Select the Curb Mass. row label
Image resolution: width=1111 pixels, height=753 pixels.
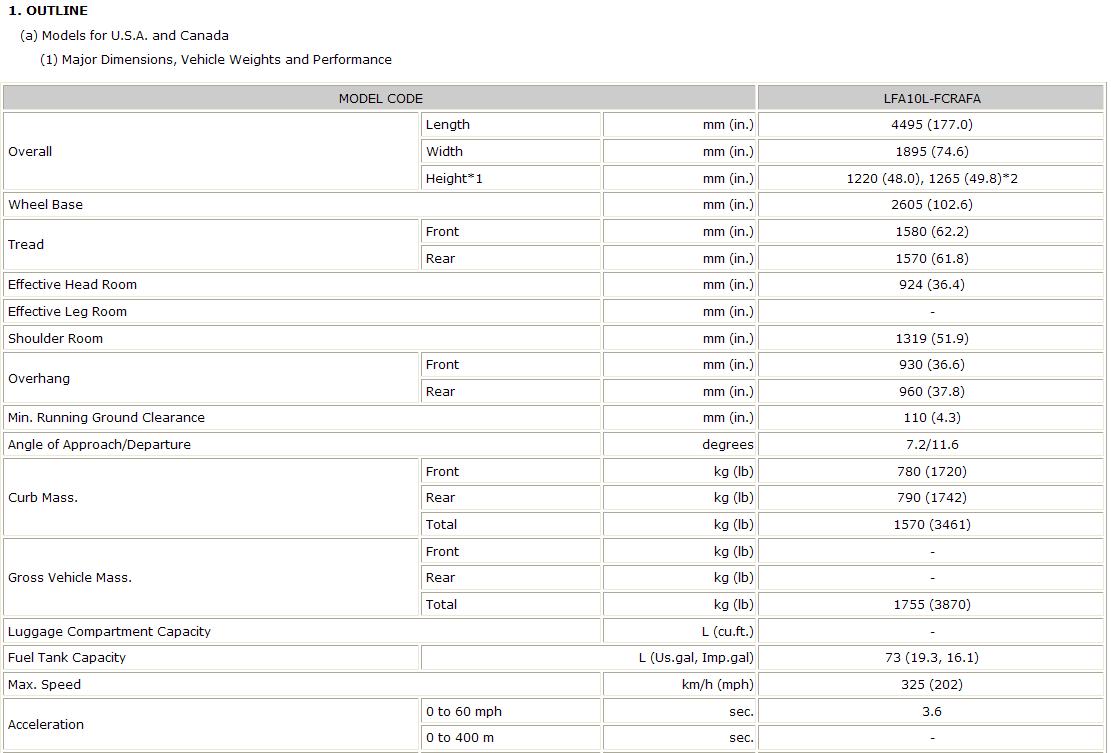click(43, 498)
